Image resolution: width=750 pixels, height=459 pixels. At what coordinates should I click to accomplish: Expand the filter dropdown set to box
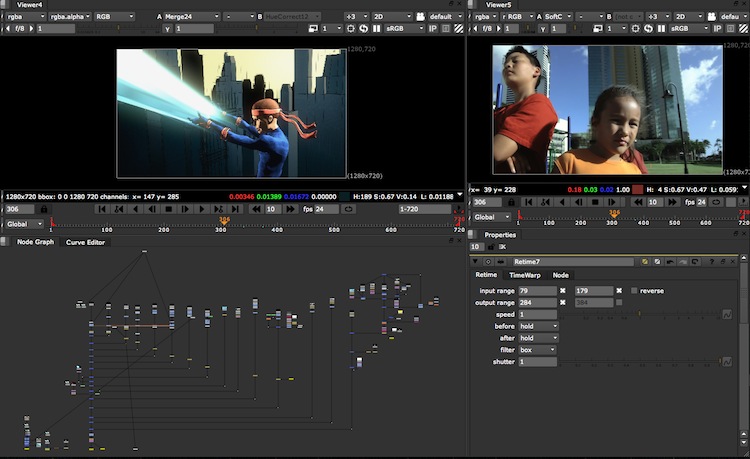[x=539, y=350]
